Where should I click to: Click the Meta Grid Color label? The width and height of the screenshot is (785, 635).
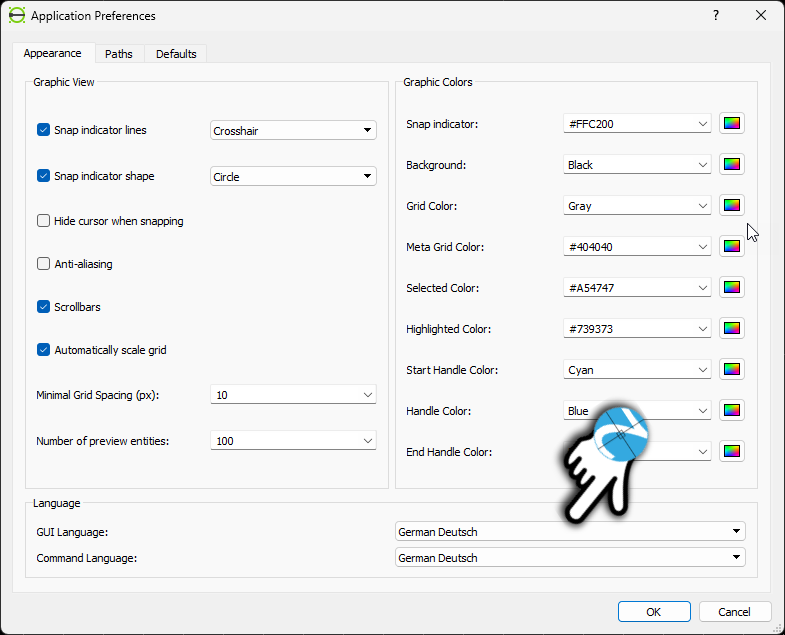pyautogui.click(x=445, y=247)
